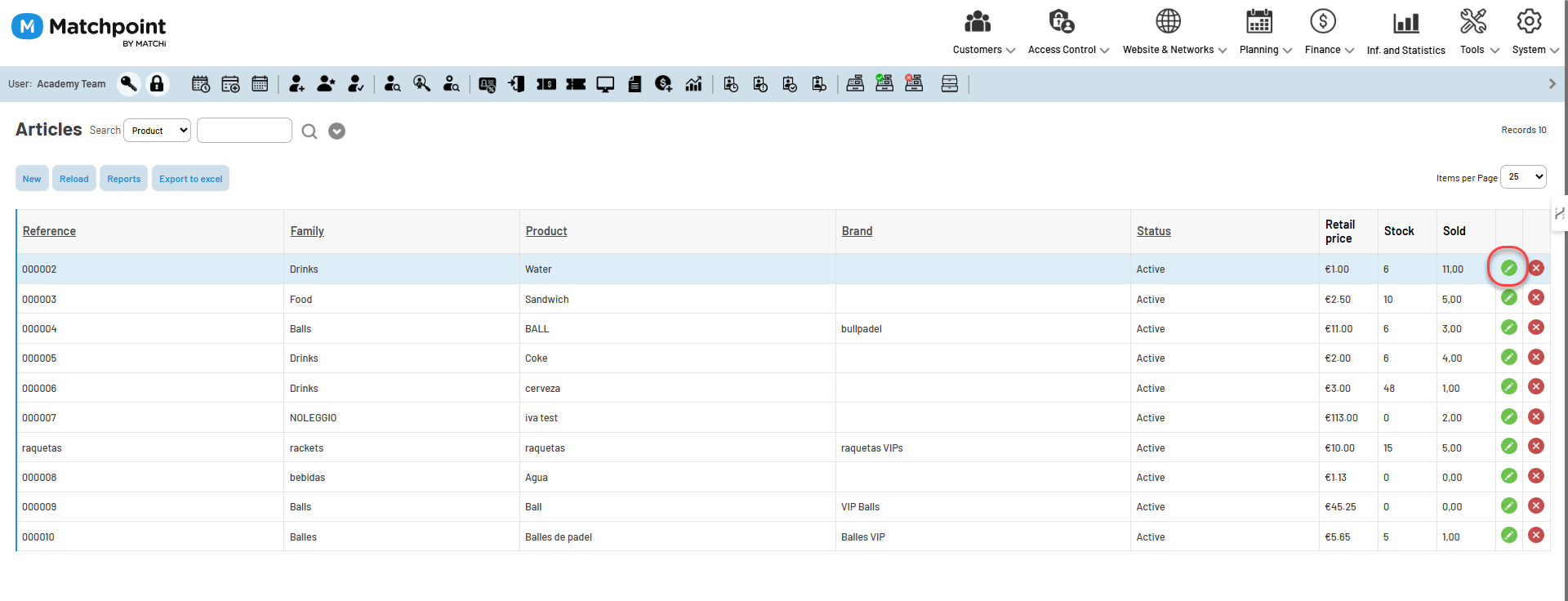Click the add-customer person plus icon
Viewport: 1568px width, 601px height.
tap(296, 83)
